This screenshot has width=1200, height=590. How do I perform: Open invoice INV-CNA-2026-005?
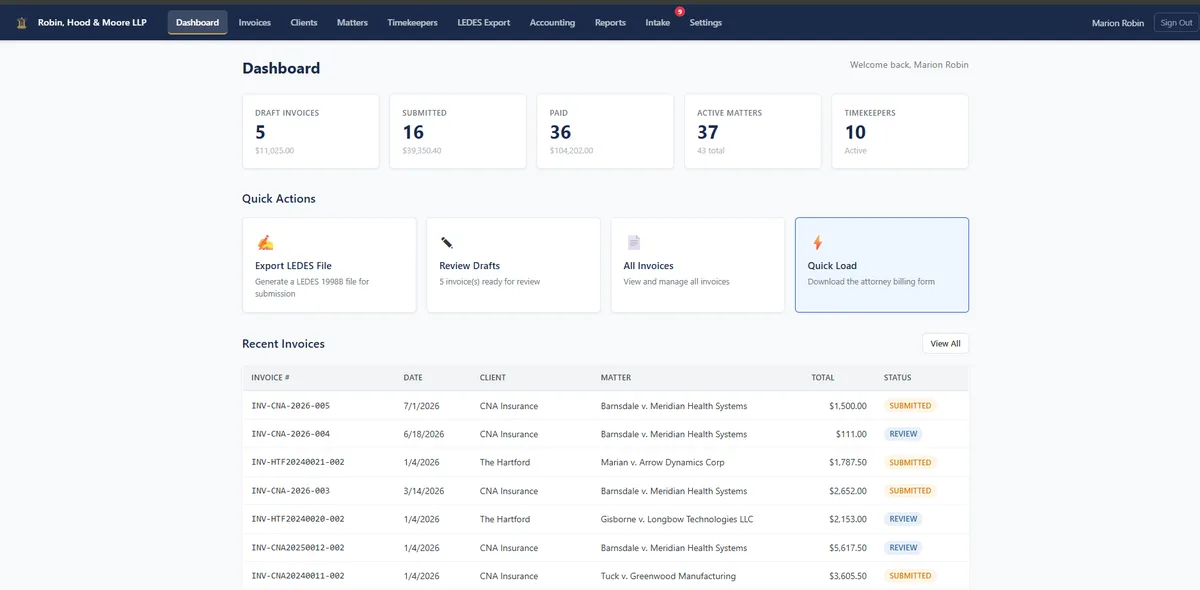click(x=291, y=406)
